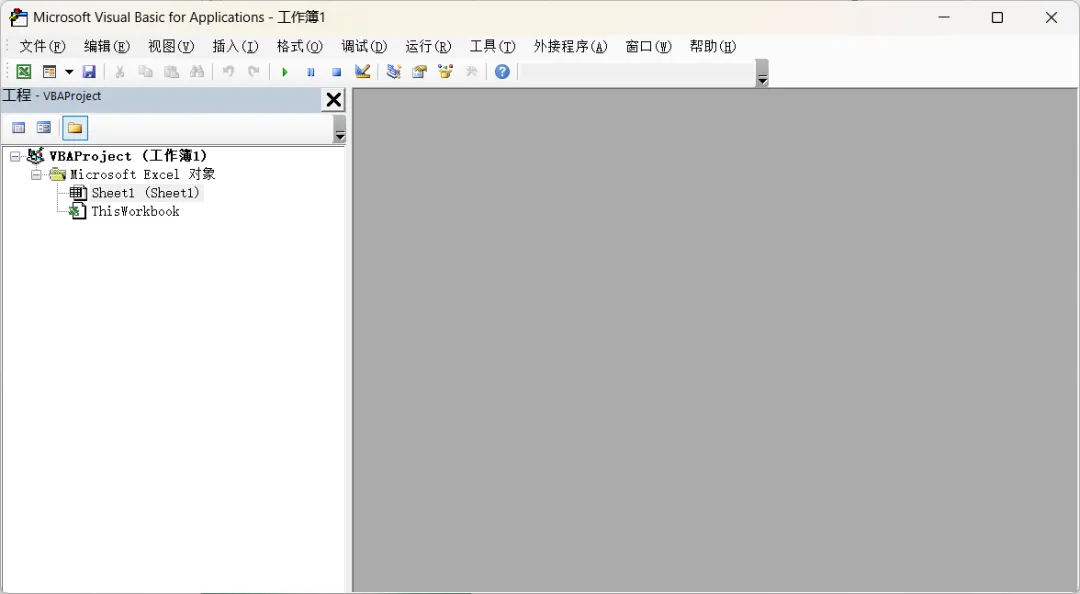Toggle Design Mode icon

click(x=362, y=72)
